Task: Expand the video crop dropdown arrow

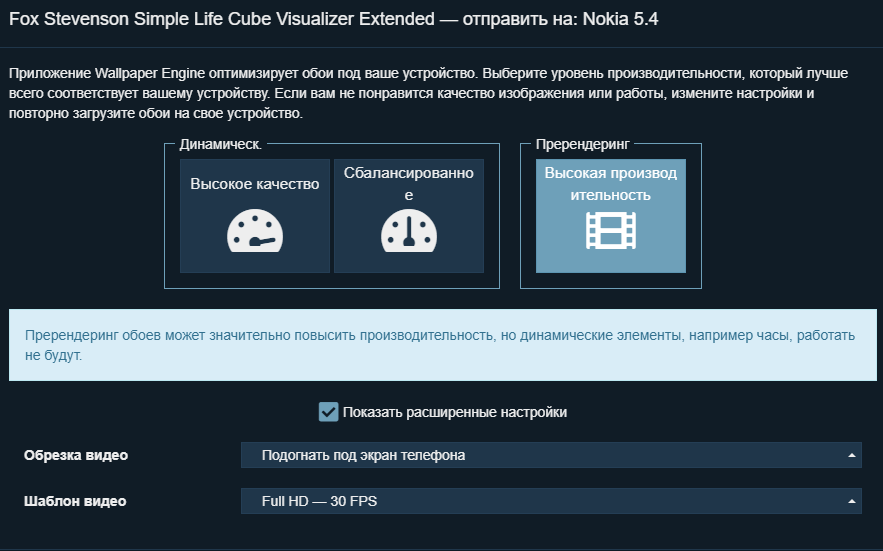Action: coord(852,455)
